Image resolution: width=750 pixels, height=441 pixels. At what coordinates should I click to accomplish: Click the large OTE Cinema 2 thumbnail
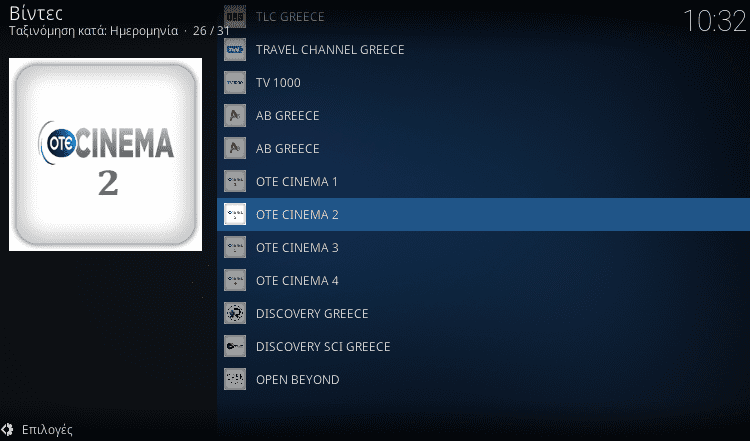click(x=105, y=154)
